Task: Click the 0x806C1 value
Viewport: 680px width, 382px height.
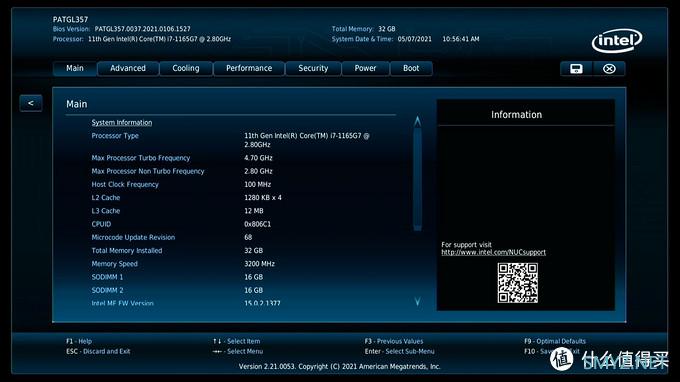Action: (x=258, y=224)
